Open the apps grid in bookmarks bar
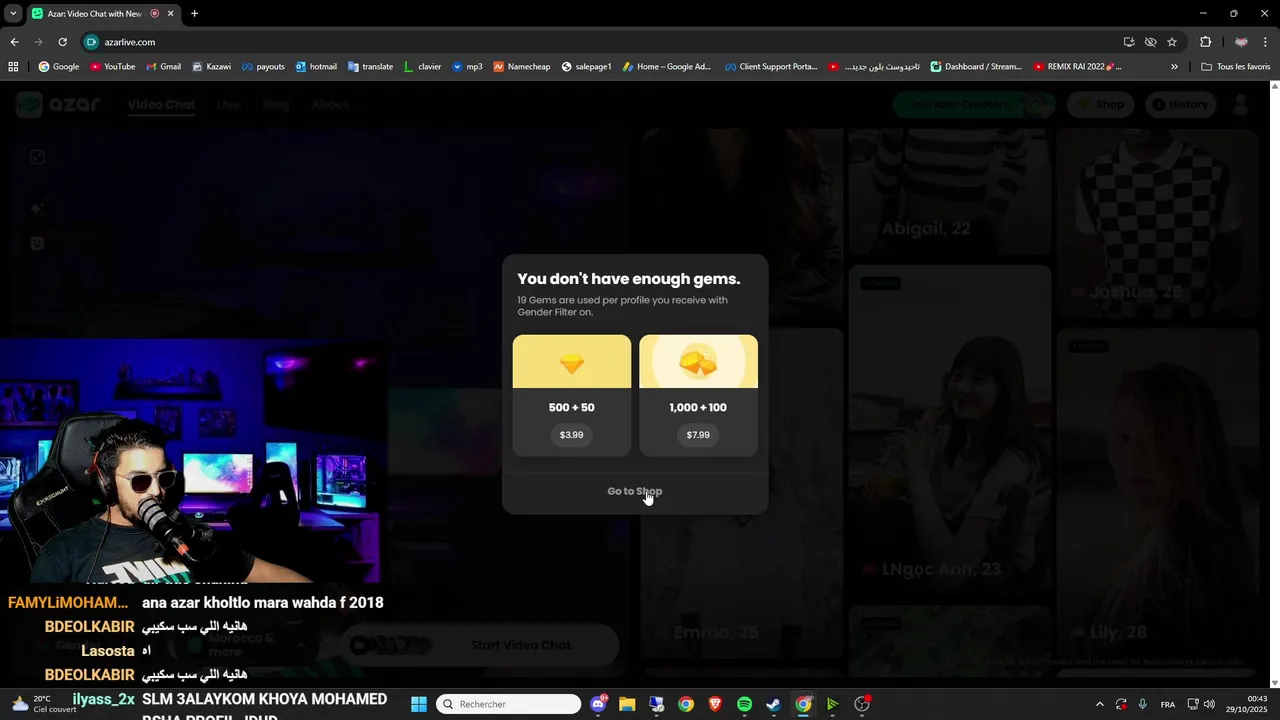The width and height of the screenshot is (1280, 720). pyautogui.click(x=13, y=67)
